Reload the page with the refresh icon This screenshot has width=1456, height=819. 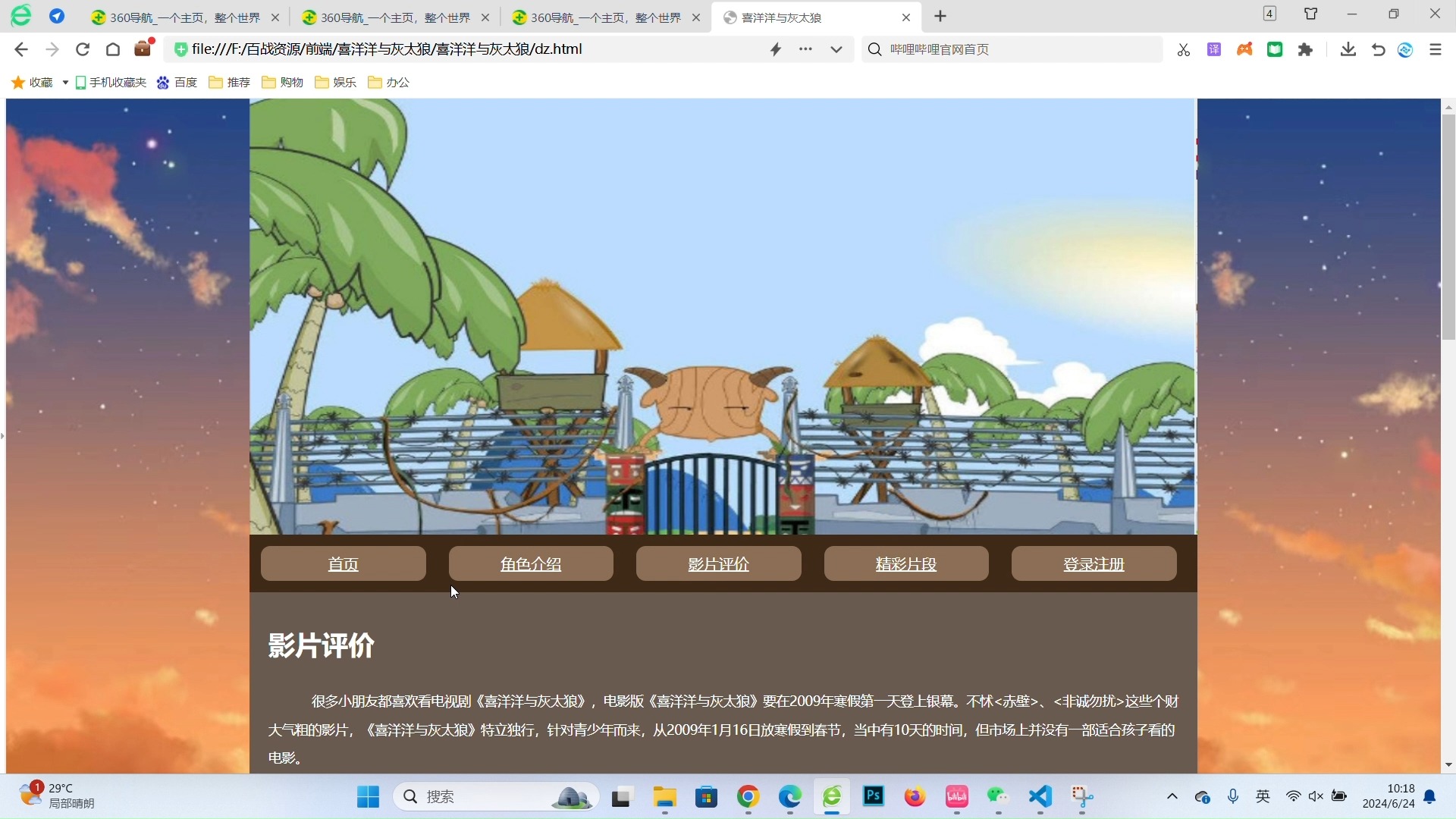click(83, 49)
